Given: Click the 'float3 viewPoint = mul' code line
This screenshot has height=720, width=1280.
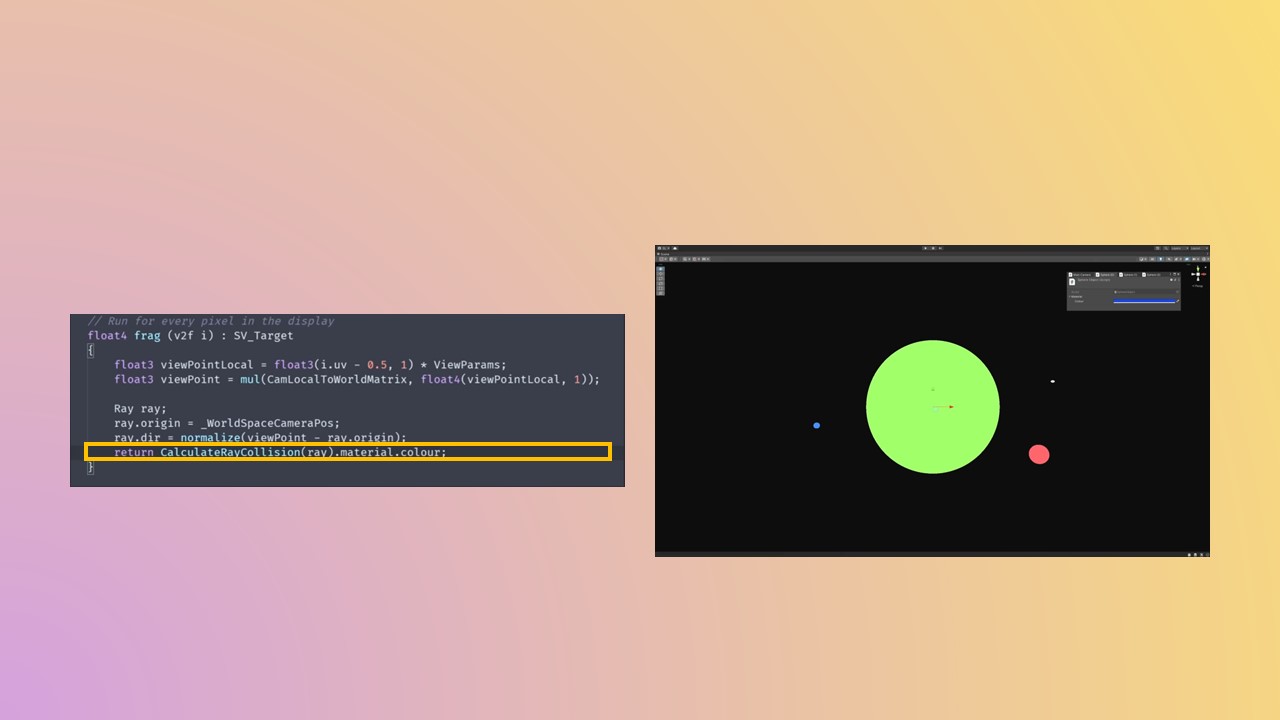Looking at the screenshot, I should 357,379.
